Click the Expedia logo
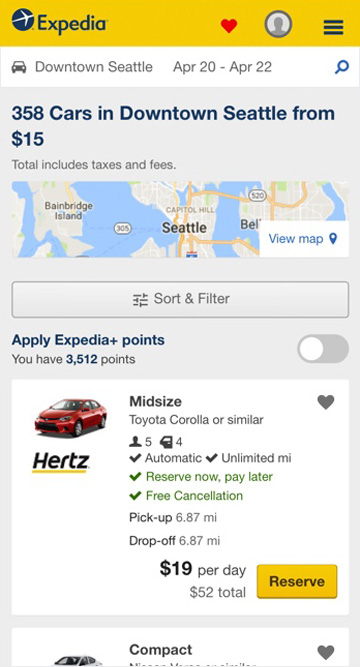The height and width of the screenshot is (667, 360). [x=59, y=21]
